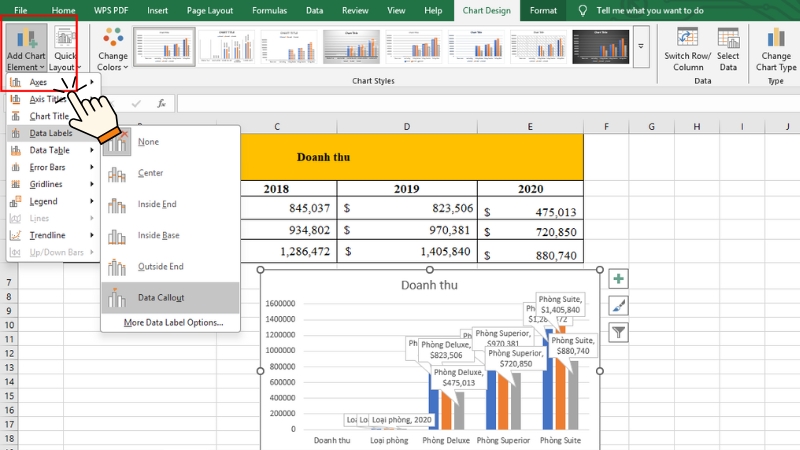800x450 pixels.
Task: Click the Gridlines icon in menu
Action: 15,184
